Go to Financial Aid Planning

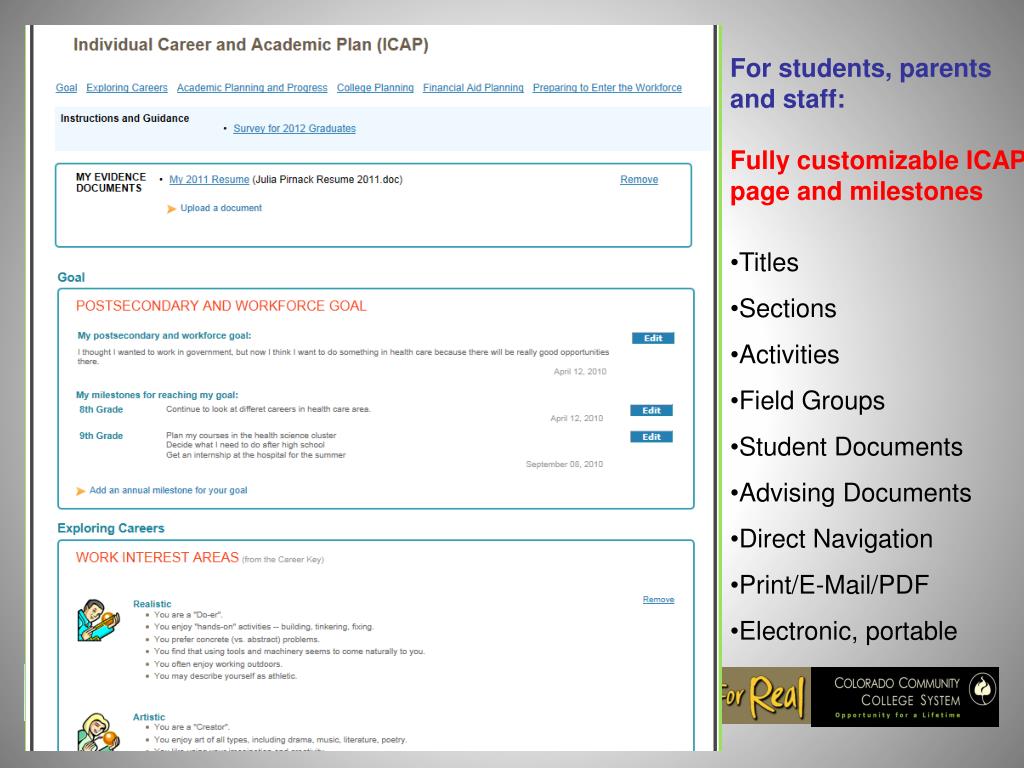coord(472,87)
